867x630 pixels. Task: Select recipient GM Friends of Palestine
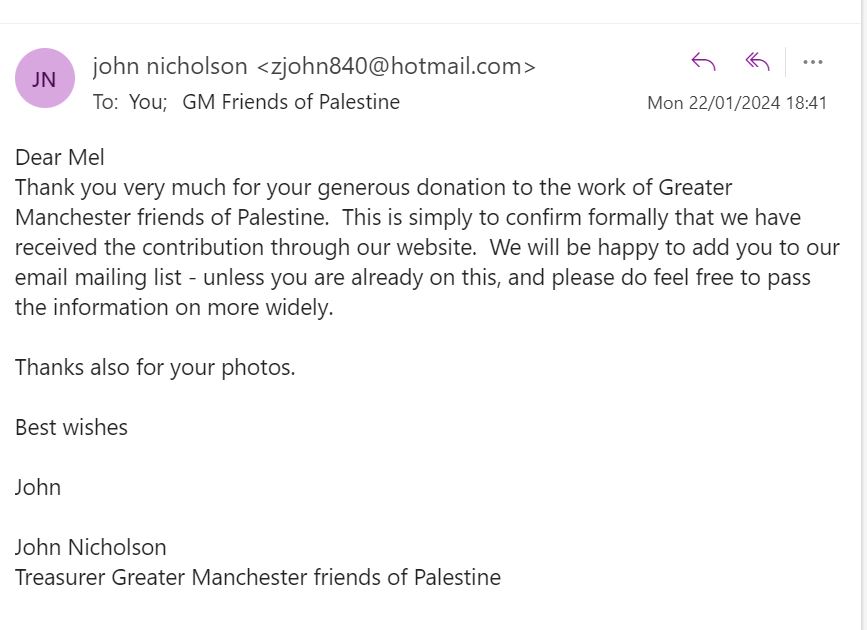[291, 102]
